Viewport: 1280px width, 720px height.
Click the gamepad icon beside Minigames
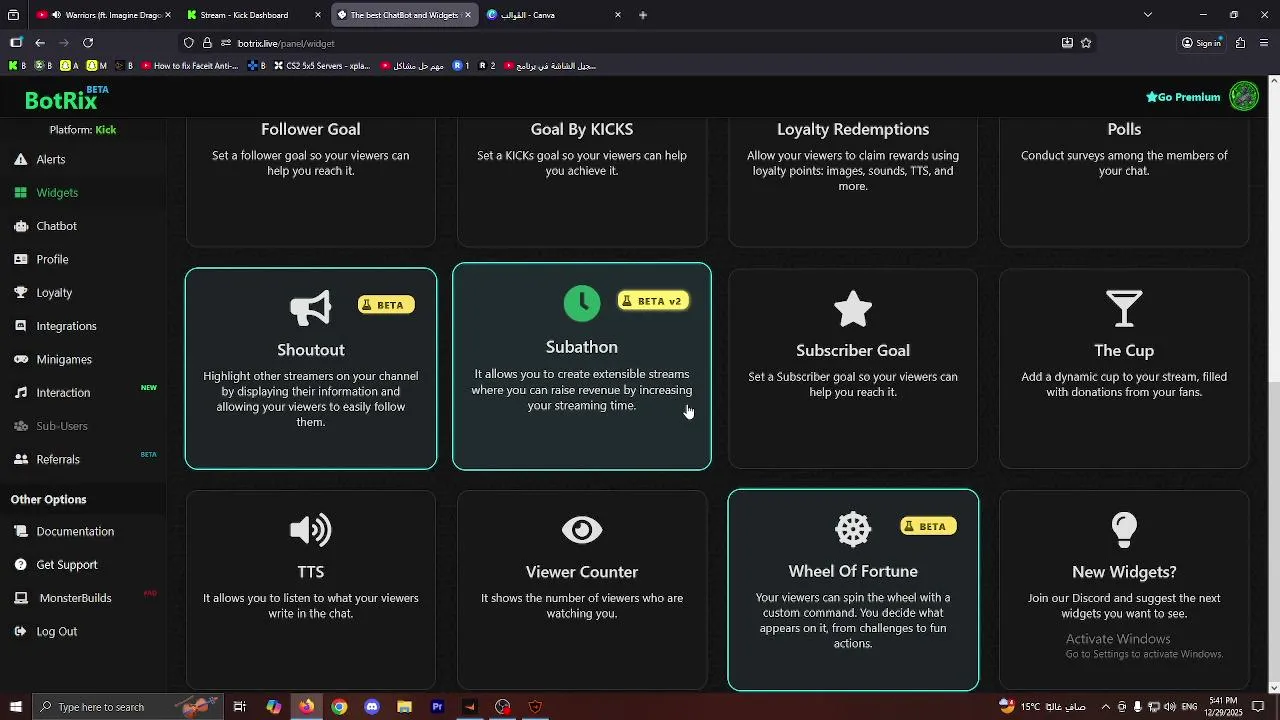20,359
